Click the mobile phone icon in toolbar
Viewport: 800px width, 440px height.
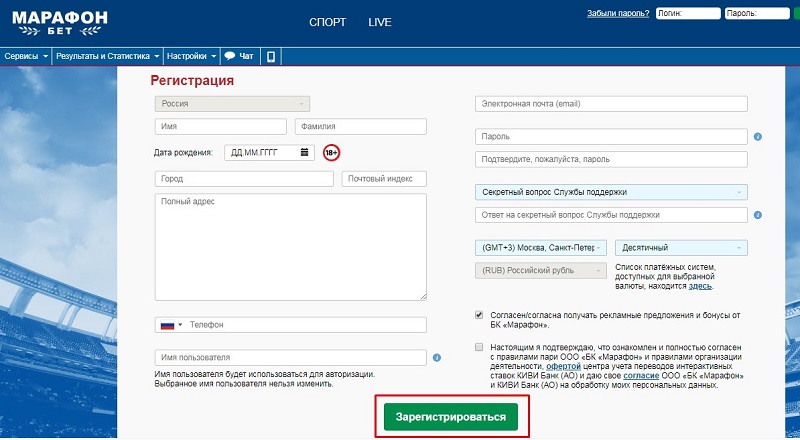tap(271, 56)
